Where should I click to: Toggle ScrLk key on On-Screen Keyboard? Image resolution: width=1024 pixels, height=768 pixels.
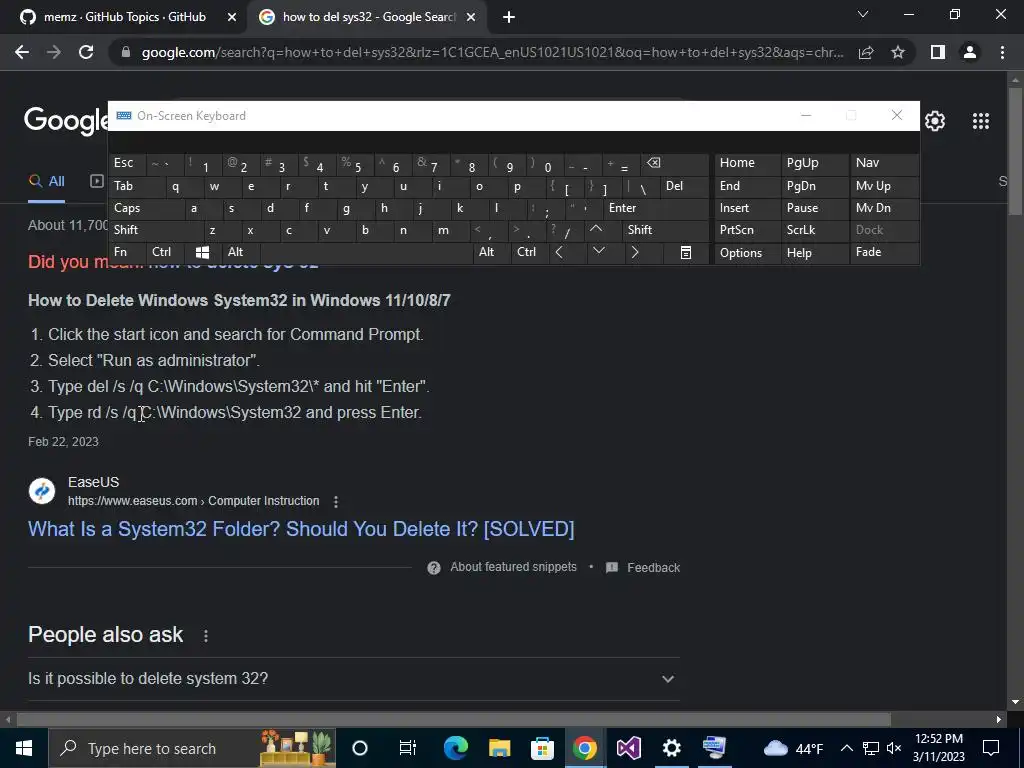tap(814, 230)
